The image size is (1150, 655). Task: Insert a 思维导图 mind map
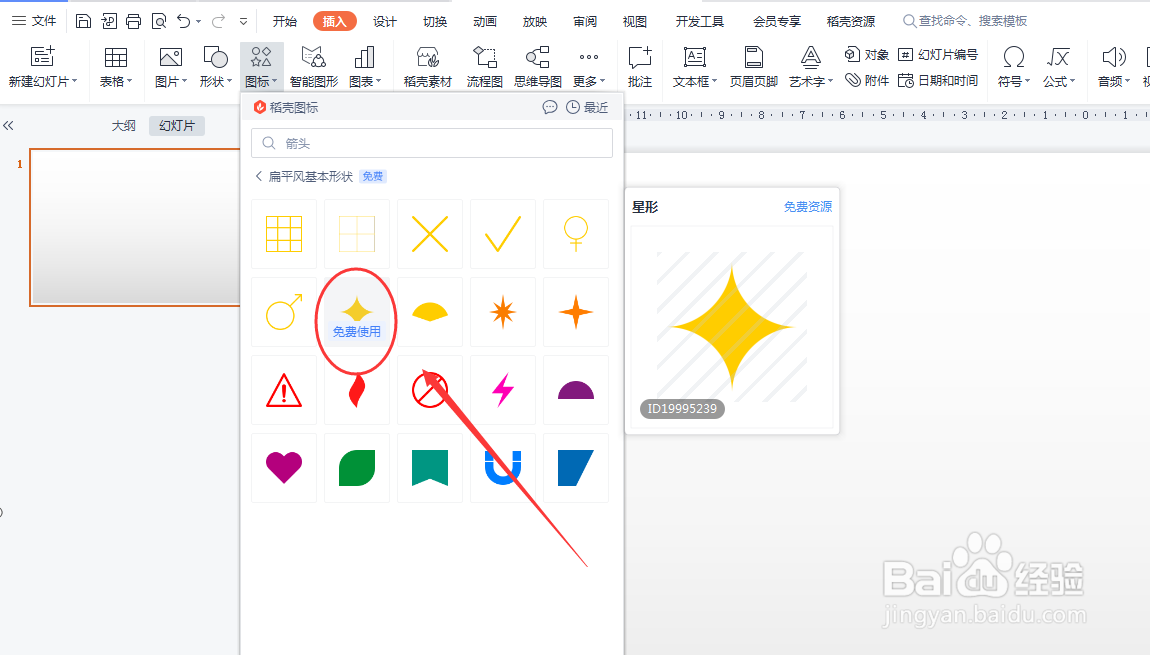pyautogui.click(x=538, y=66)
